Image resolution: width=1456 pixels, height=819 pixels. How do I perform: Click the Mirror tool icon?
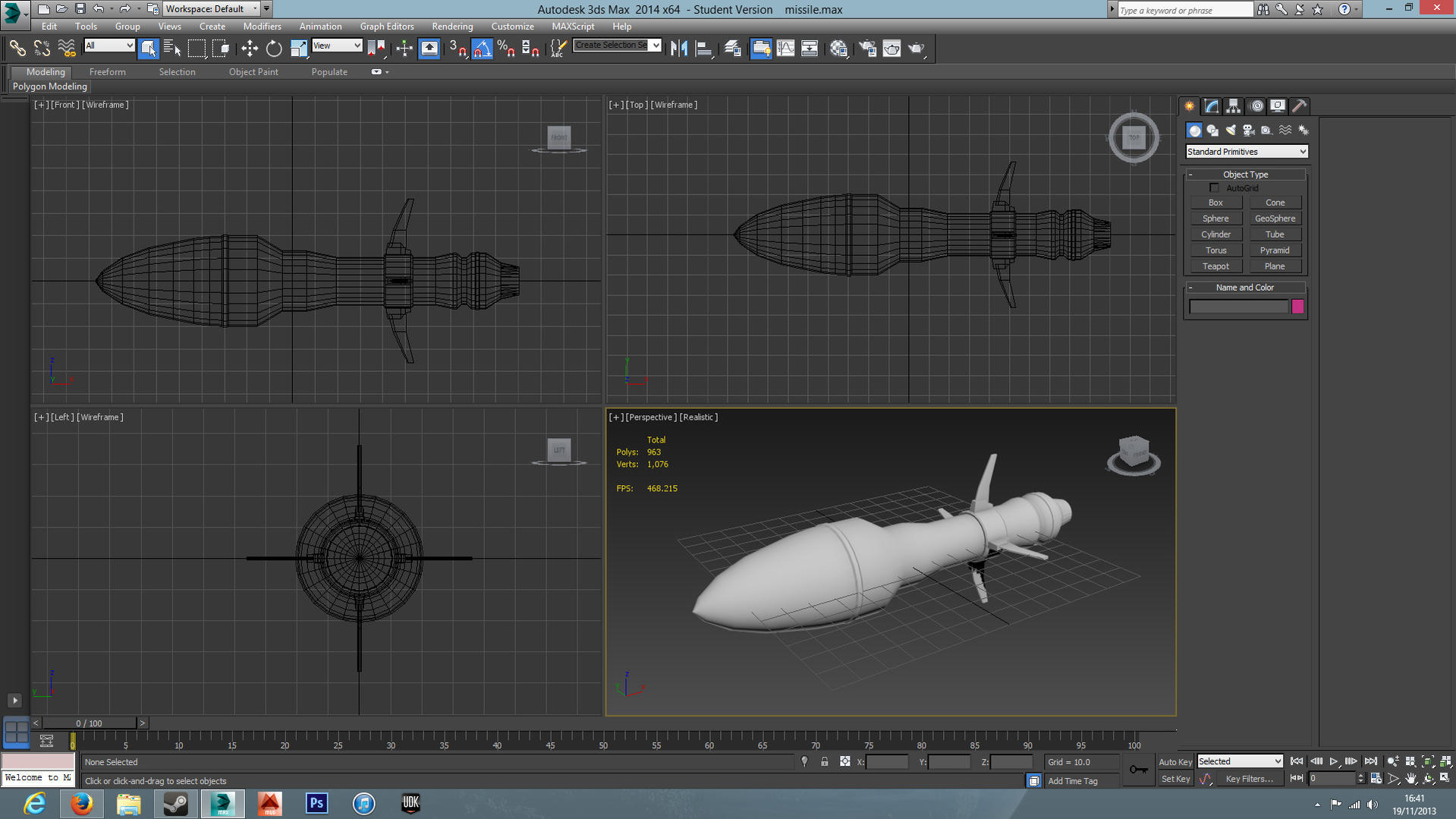[679, 49]
